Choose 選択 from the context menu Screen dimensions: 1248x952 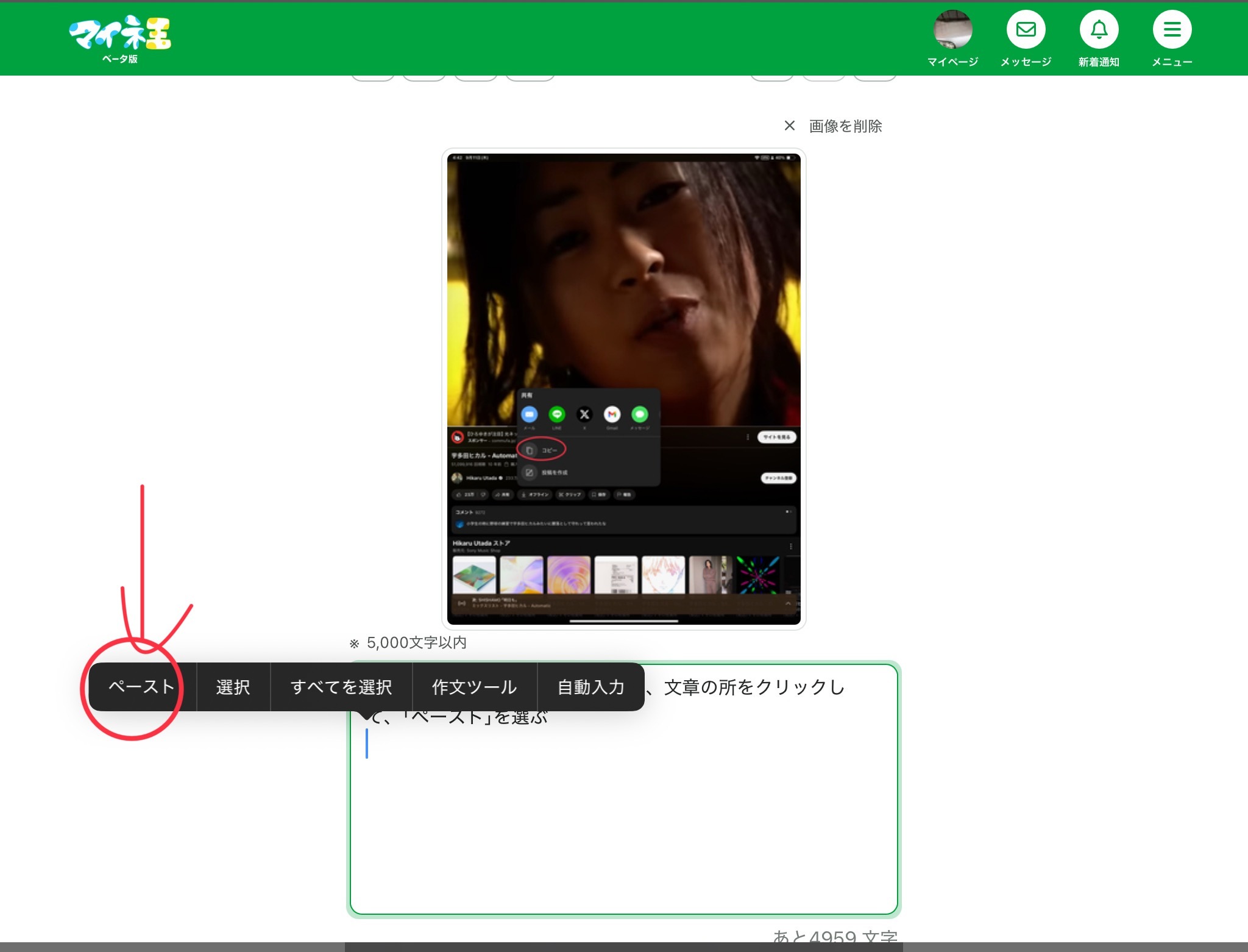[x=233, y=687]
